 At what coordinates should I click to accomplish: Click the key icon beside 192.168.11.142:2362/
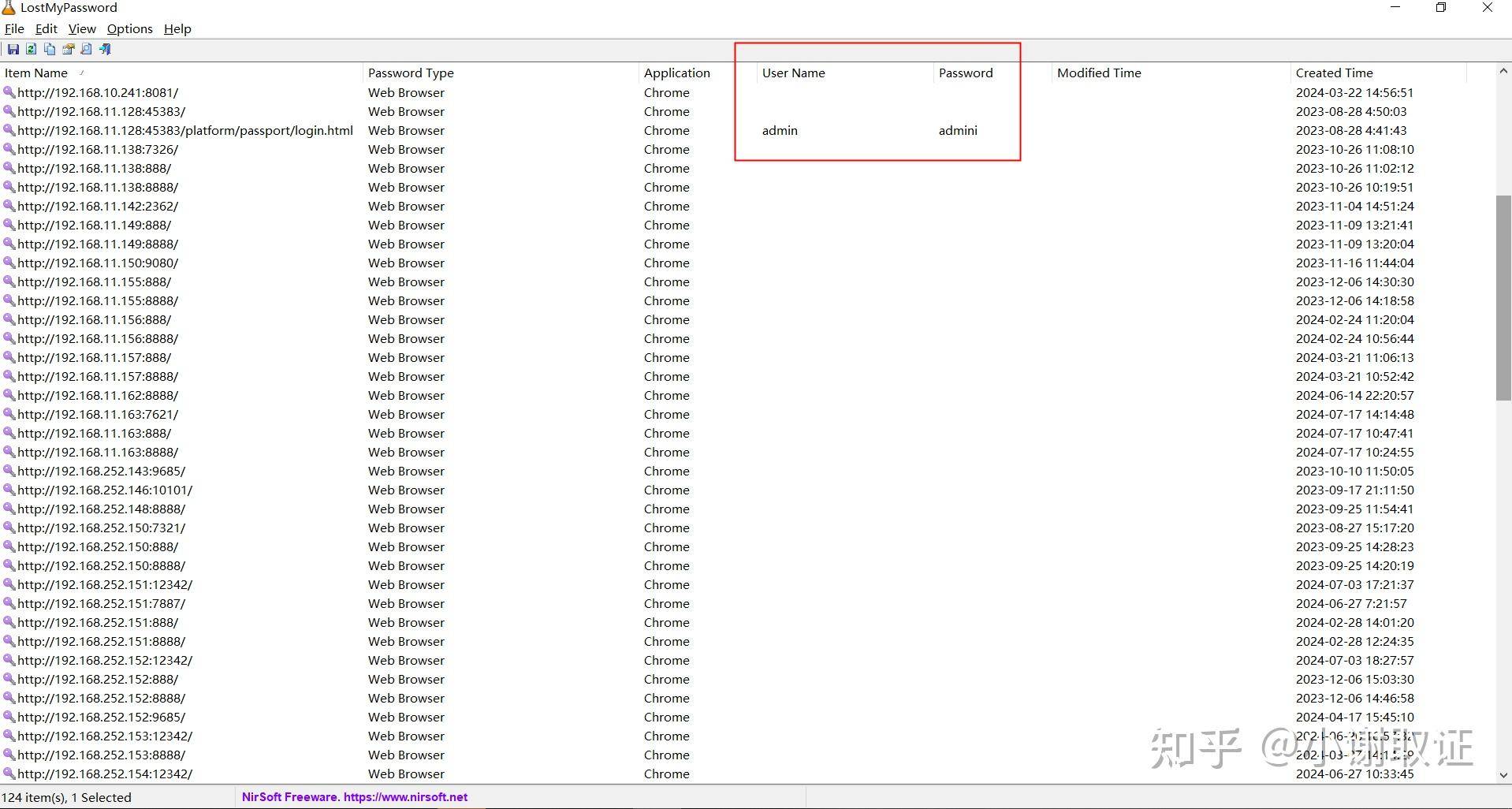coord(9,206)
